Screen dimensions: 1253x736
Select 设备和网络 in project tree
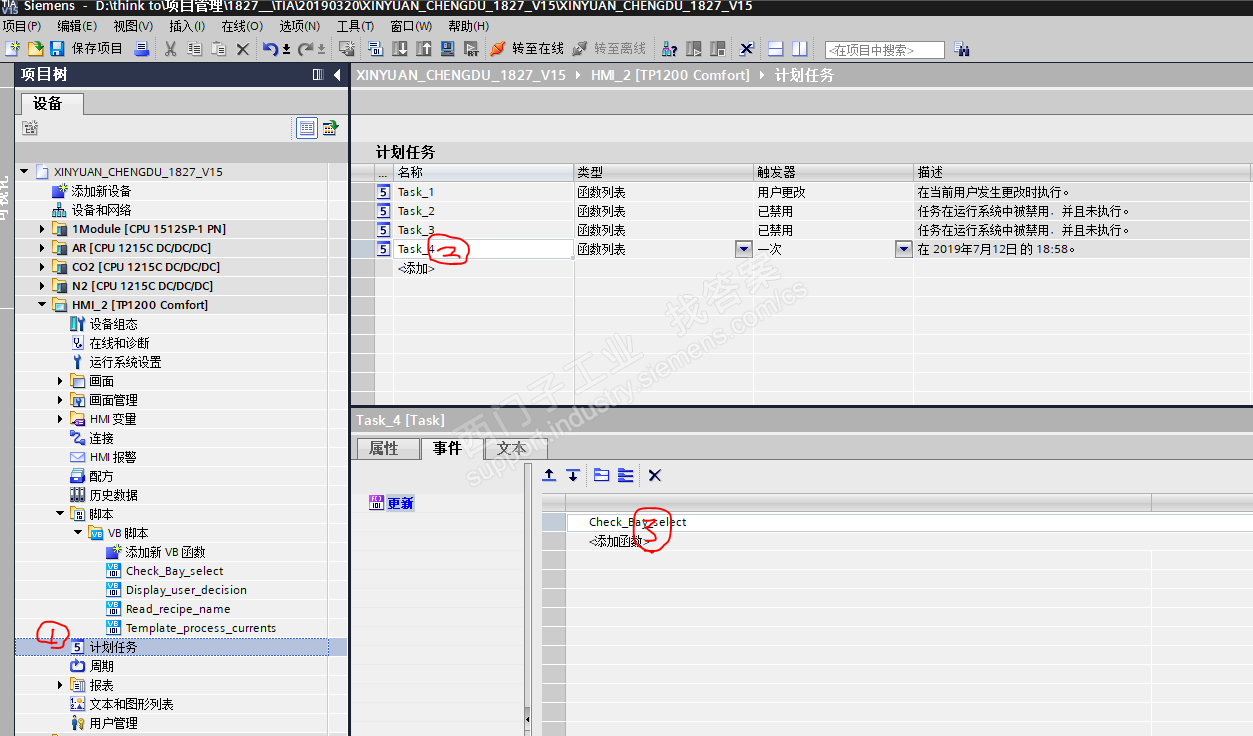point(100,210)
